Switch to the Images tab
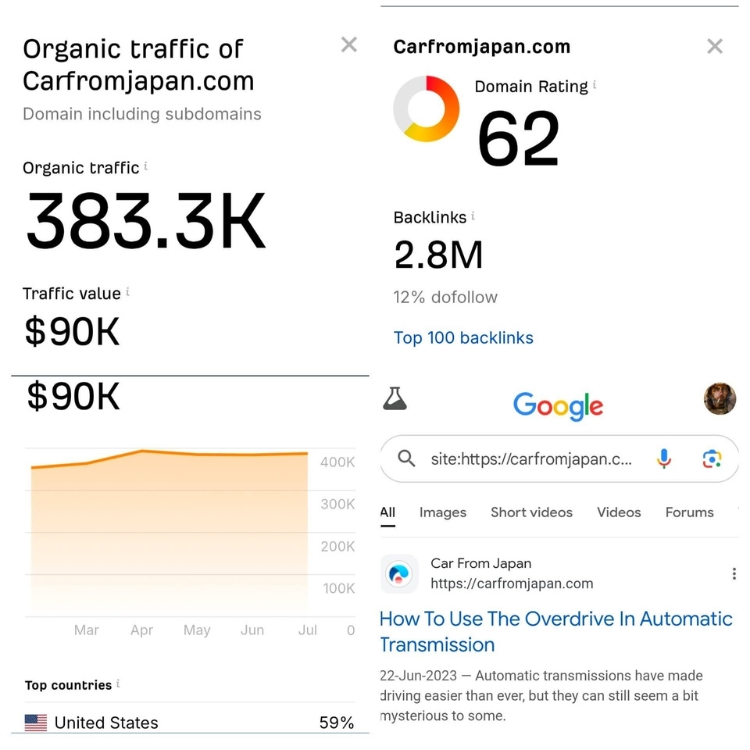This screenshot has height=750, width=750. pos(442,512)
